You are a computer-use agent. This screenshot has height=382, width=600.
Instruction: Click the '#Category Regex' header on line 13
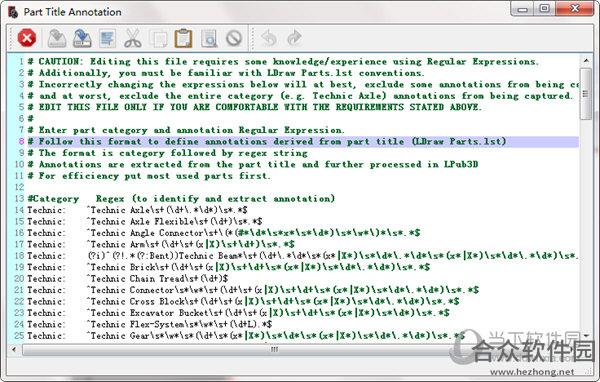(181, 199)
